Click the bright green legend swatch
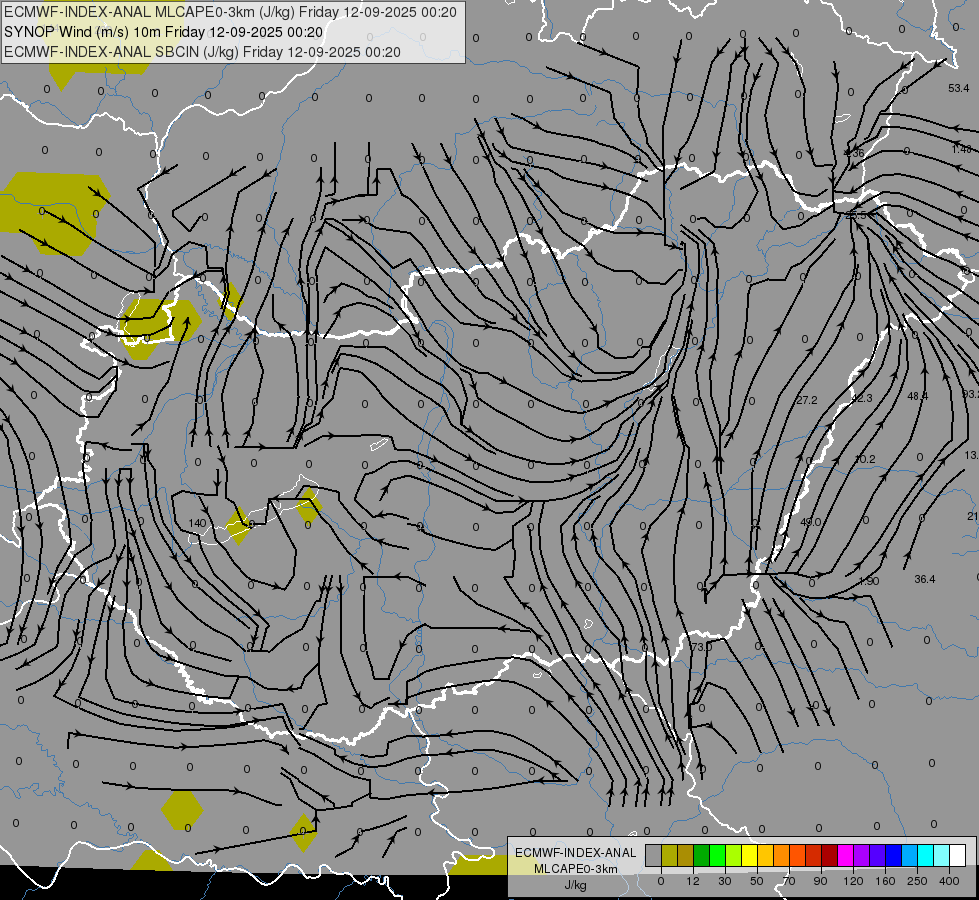979x900 pixels. tap(717, 855)
